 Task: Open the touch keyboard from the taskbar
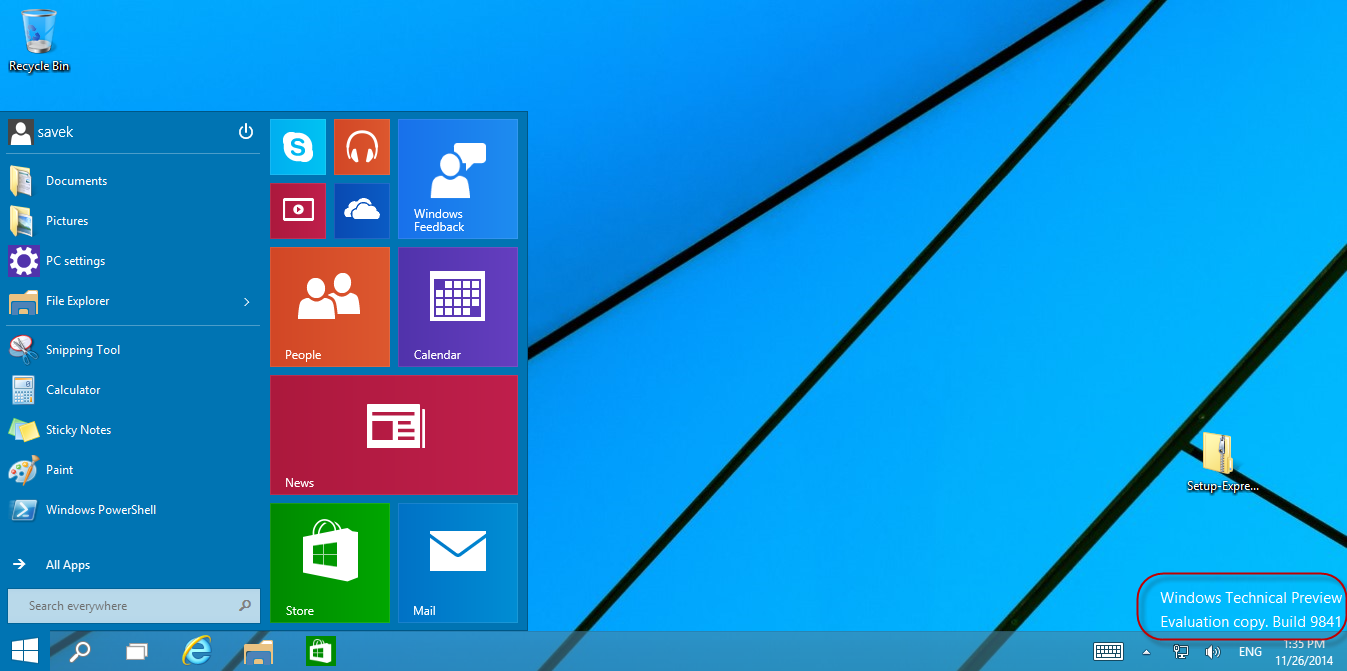[1108, 650]
